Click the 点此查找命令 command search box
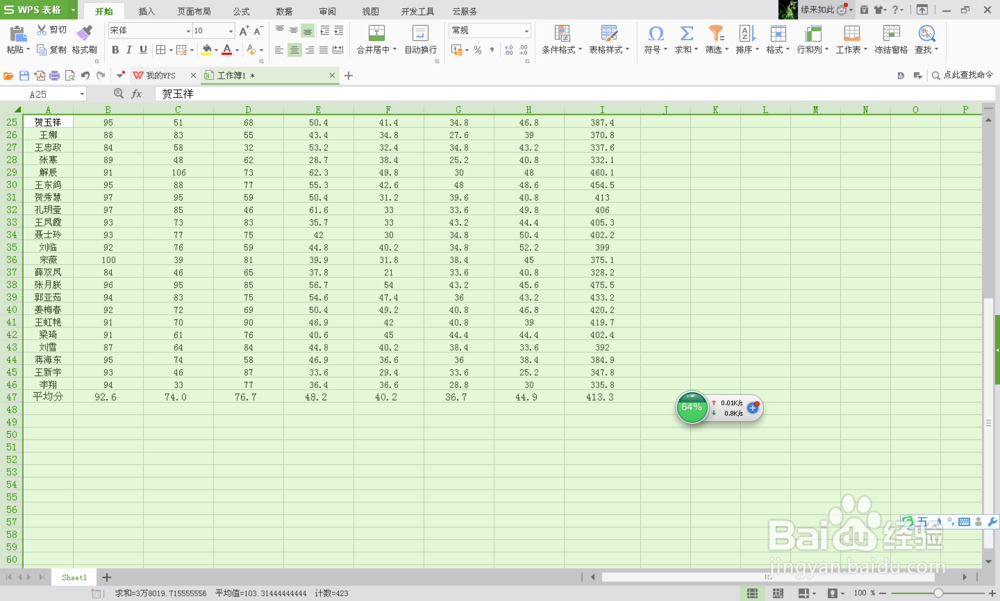Viewport: 1000px width, 601px height. pos(963,75)
